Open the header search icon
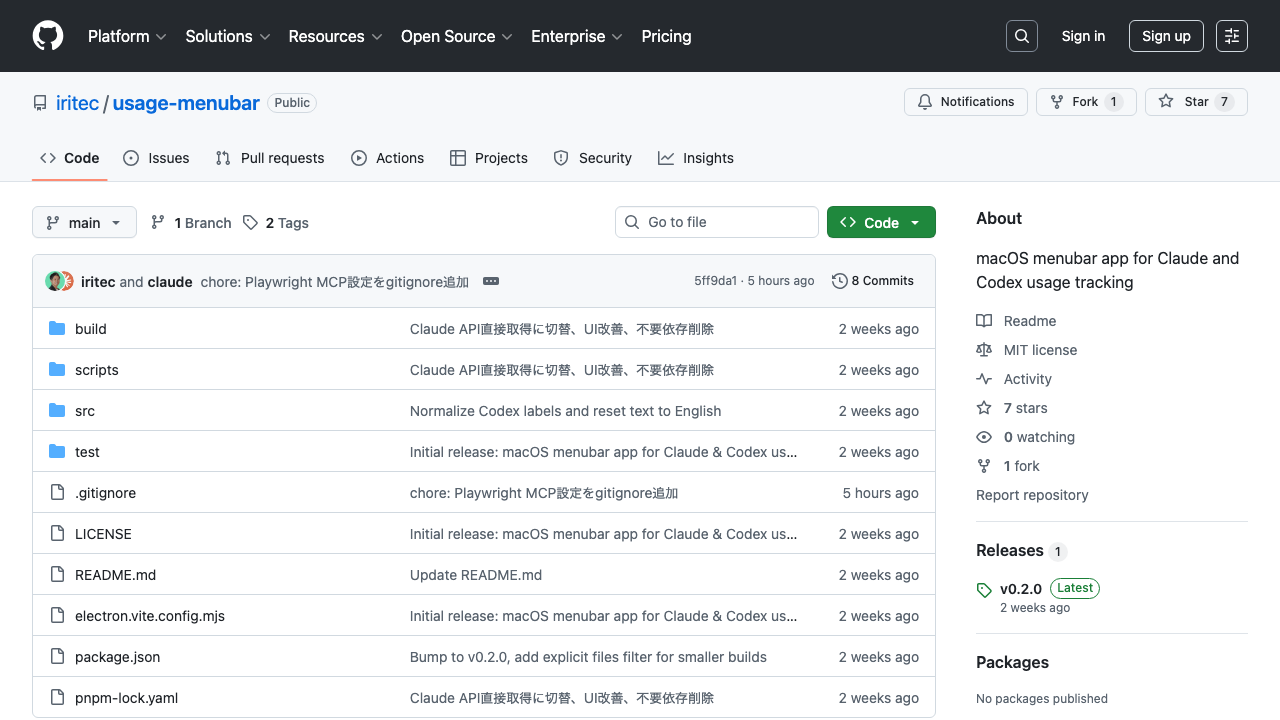1280x720 pixels. 1021,35
